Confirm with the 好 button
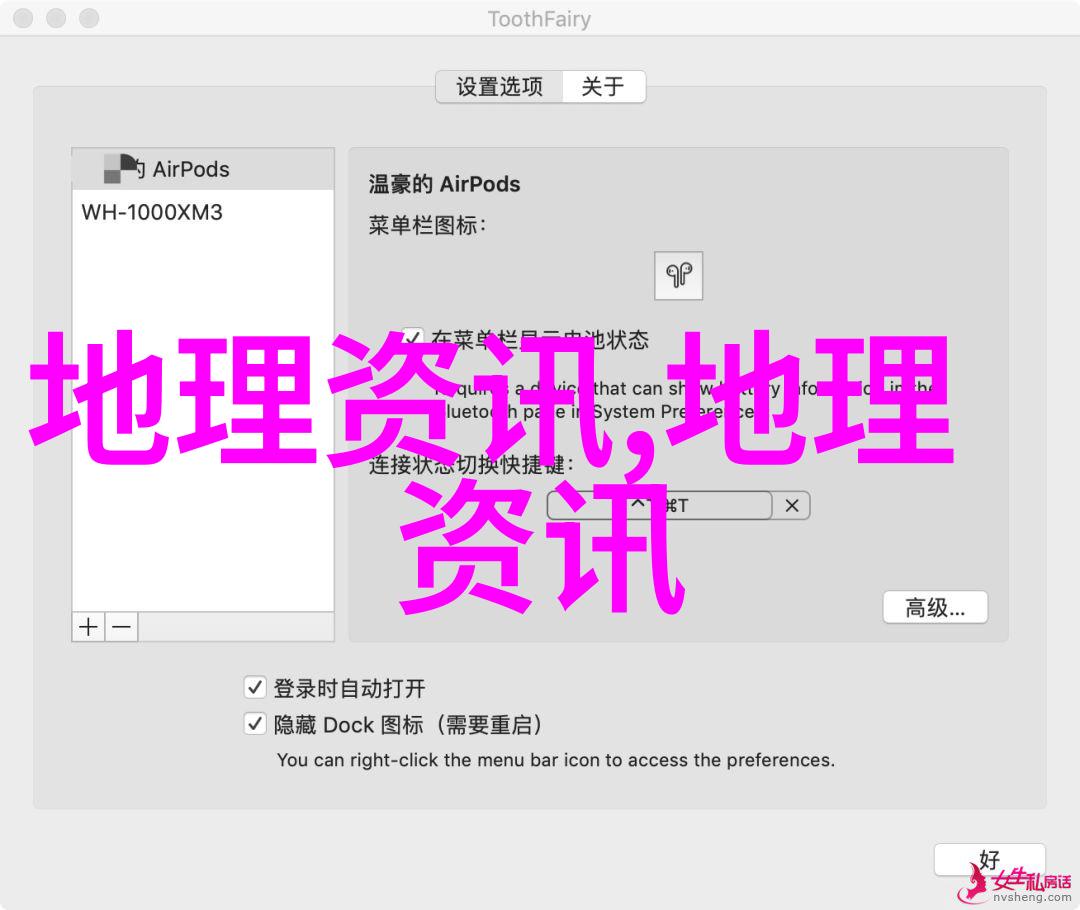This screenshot has width=1080, height=910. (x=989, y=860)
